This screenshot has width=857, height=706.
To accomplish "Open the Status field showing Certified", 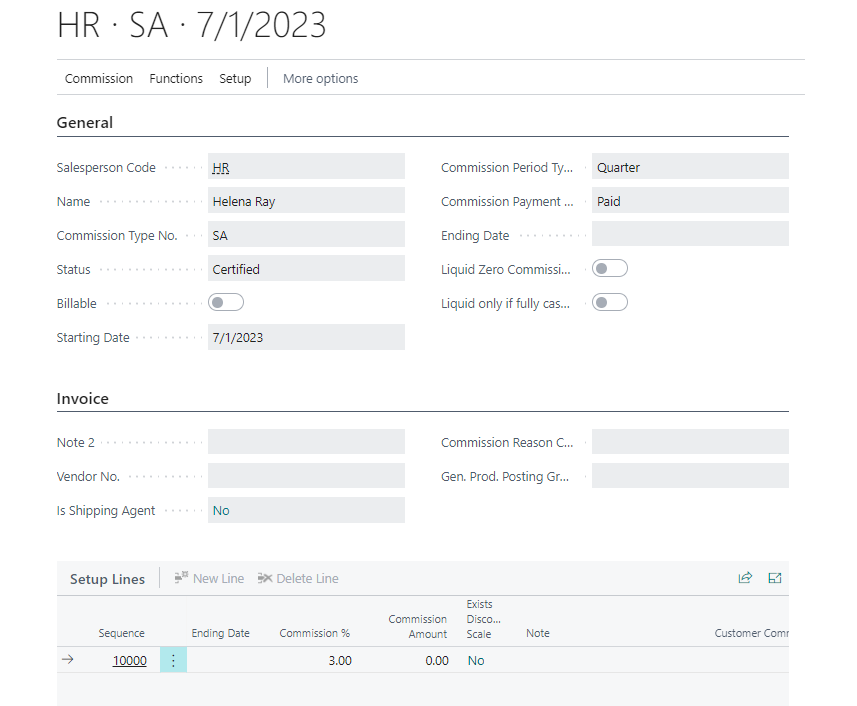I will (x=306, y=269).
